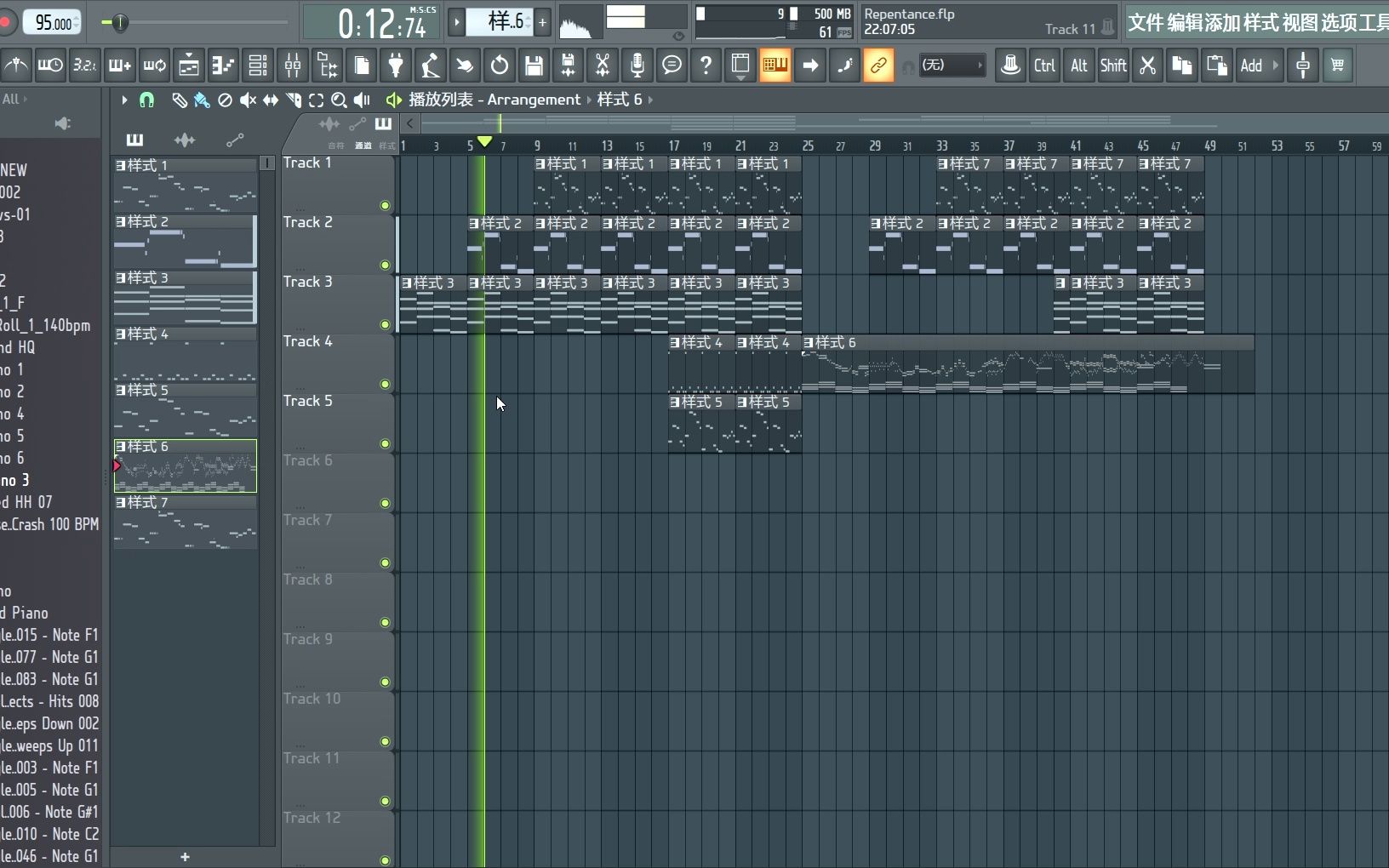The height and width of the screenshot is (868, 1389).
Task: Open the help question mark
Action: click(706, 66)
